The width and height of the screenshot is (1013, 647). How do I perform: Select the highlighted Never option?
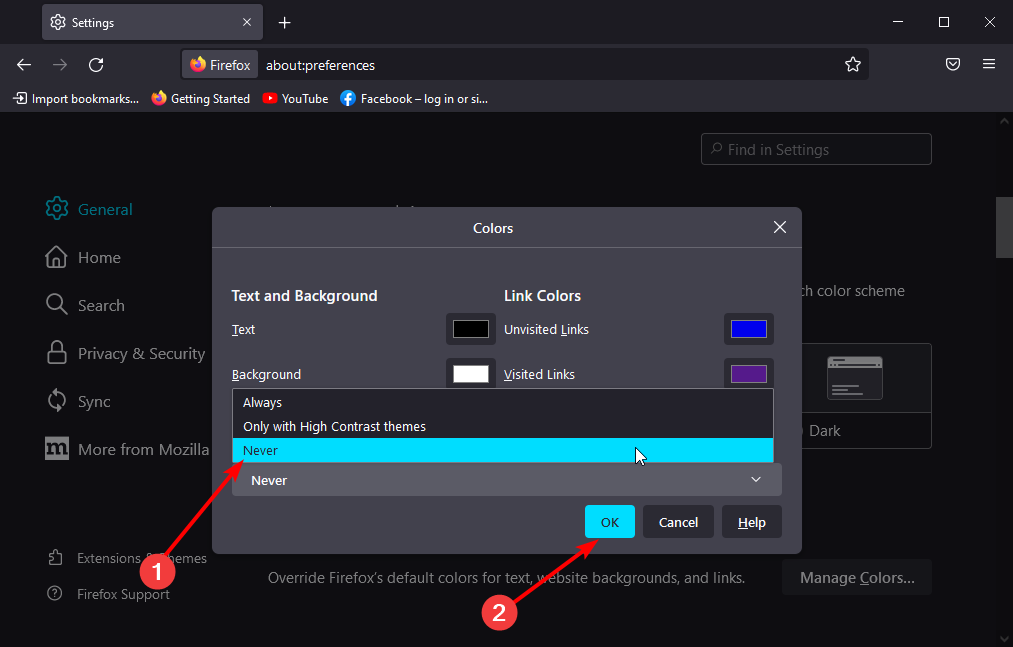pos(503,451)
